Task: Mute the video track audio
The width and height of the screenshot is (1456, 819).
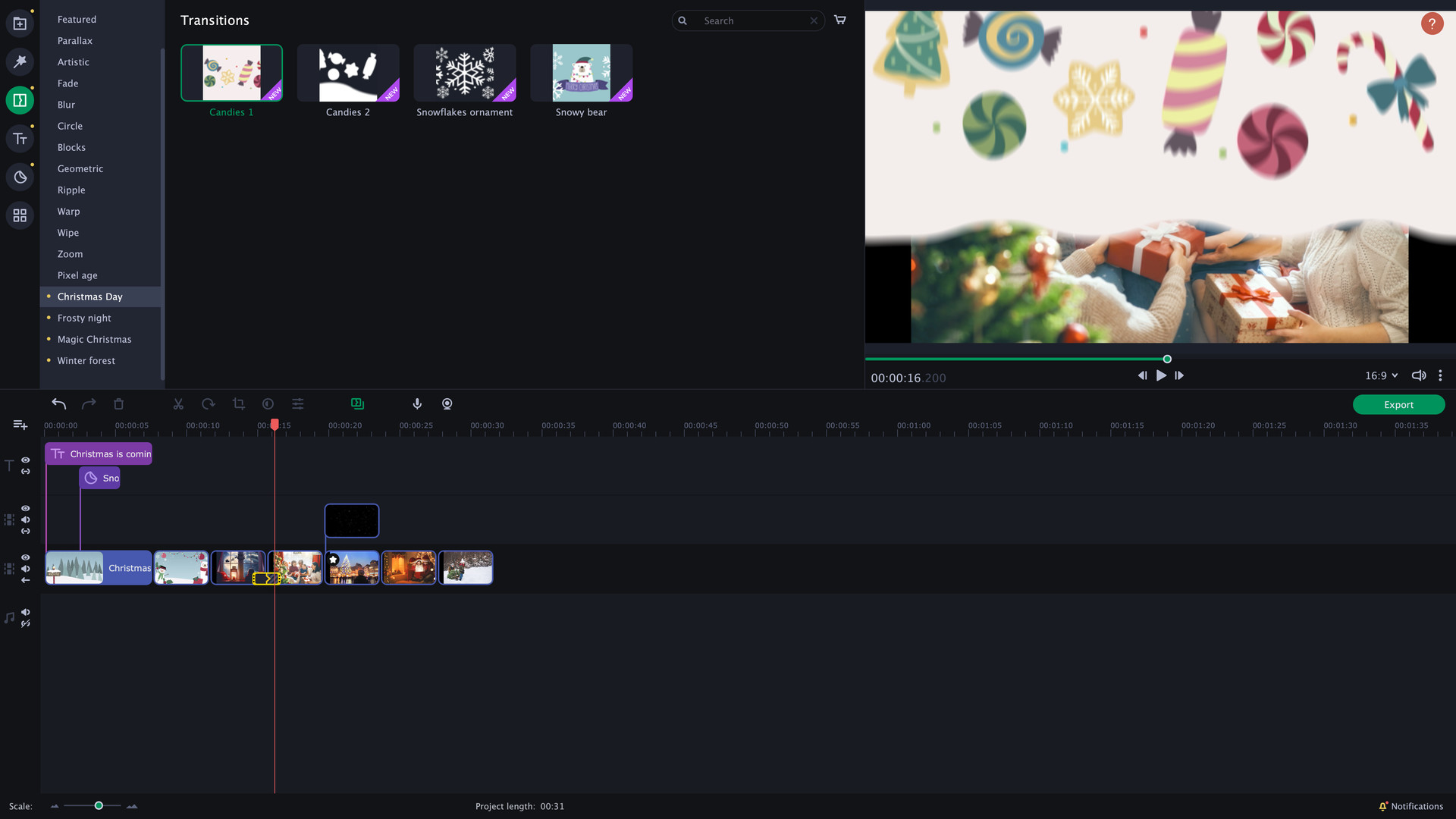Action: pyautogui.click(x=25, y=568)
